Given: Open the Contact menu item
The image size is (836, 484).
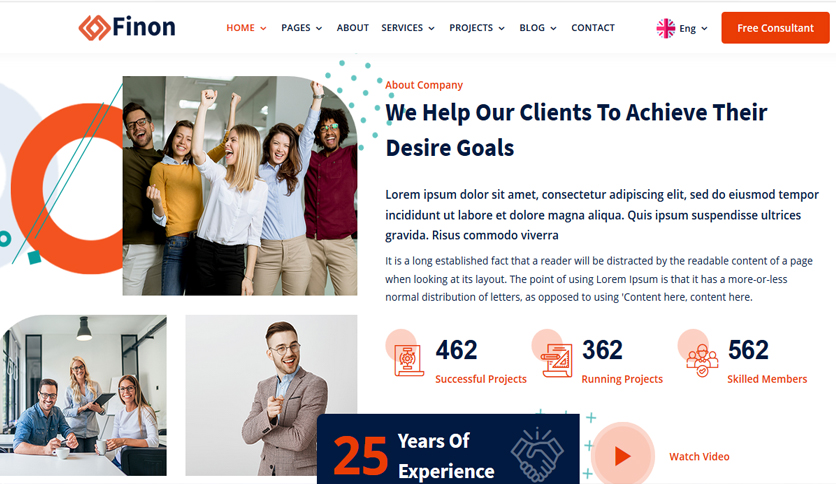Looking at the screenshot, I should point(593,28).
